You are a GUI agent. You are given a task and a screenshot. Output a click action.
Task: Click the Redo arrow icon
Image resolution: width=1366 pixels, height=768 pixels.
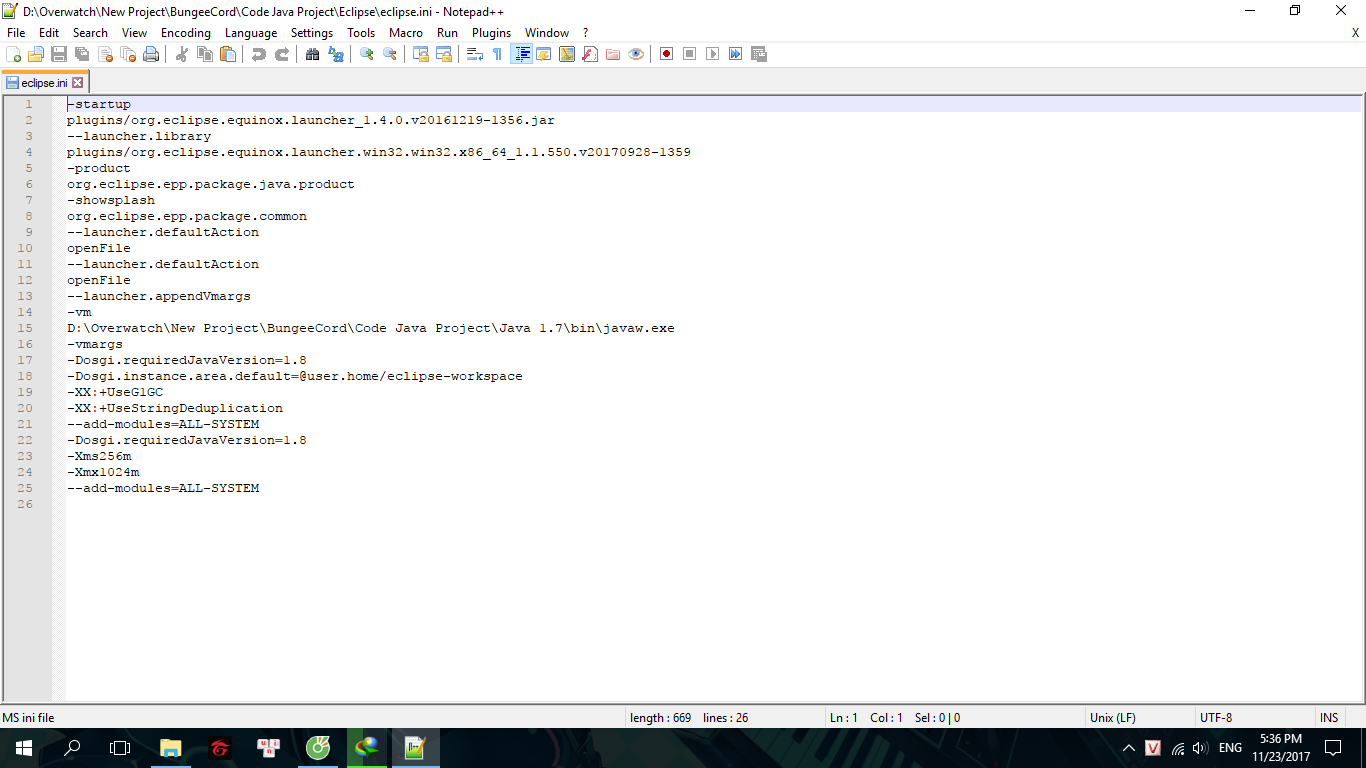point(282,54)
